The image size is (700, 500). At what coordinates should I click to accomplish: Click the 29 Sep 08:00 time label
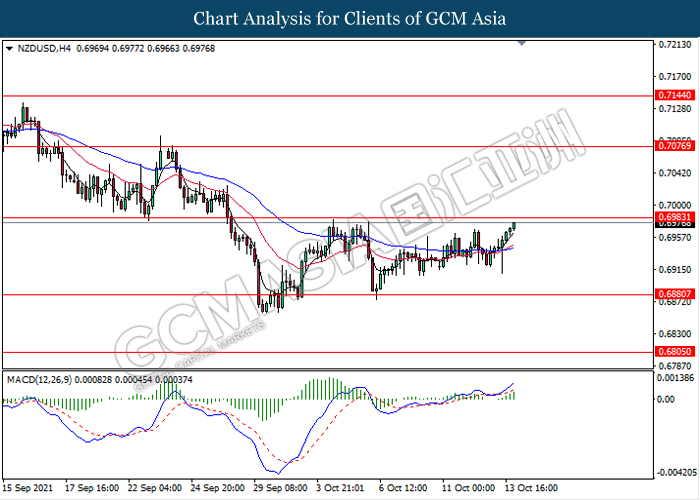click(280, 488)
